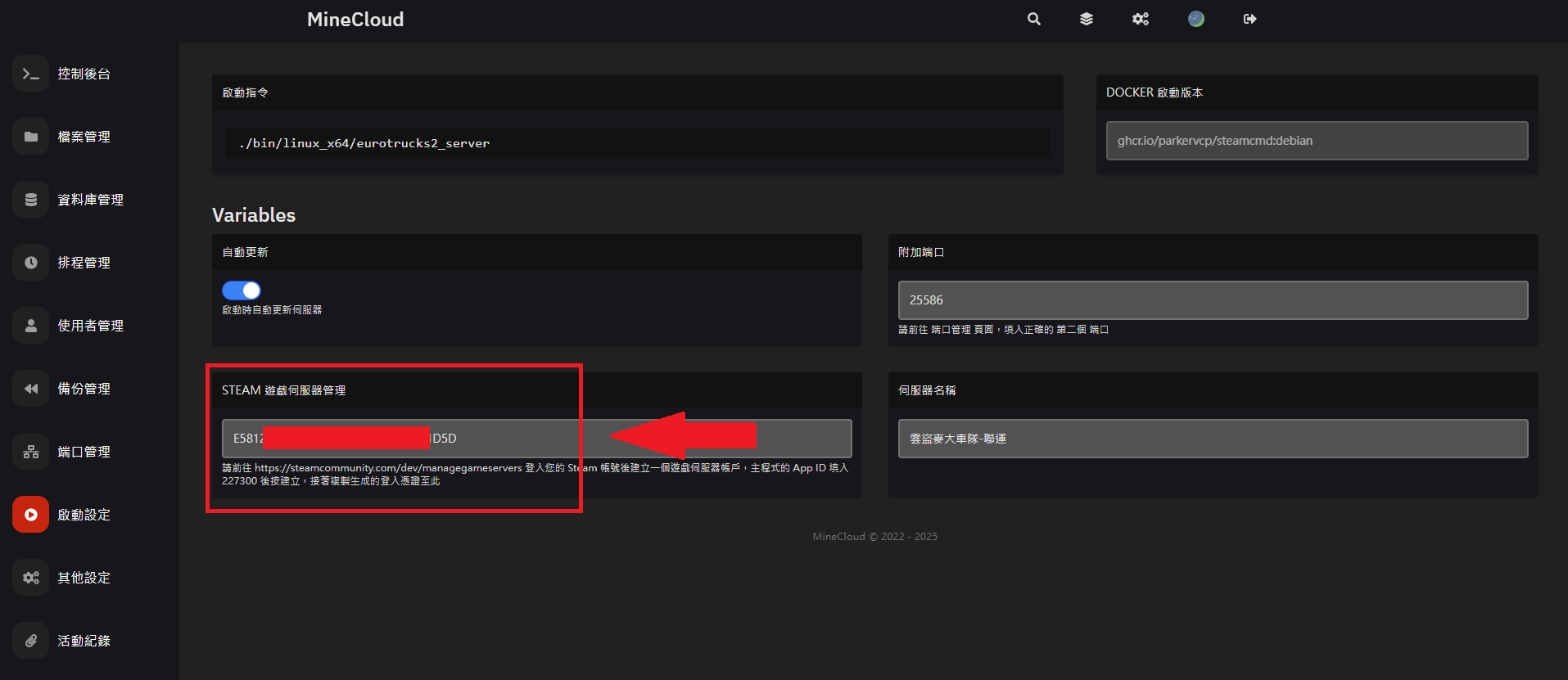Viewport: 1568px width, 680px height.
Task: Open the 端口管理 network icon
Action: pyautogui.click(x=31, y=452)
